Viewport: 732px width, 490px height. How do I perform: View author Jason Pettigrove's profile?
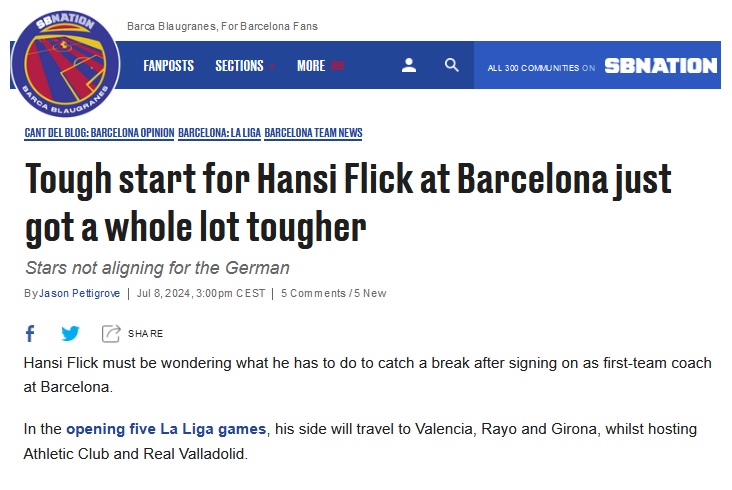click(x=79, y=293)
